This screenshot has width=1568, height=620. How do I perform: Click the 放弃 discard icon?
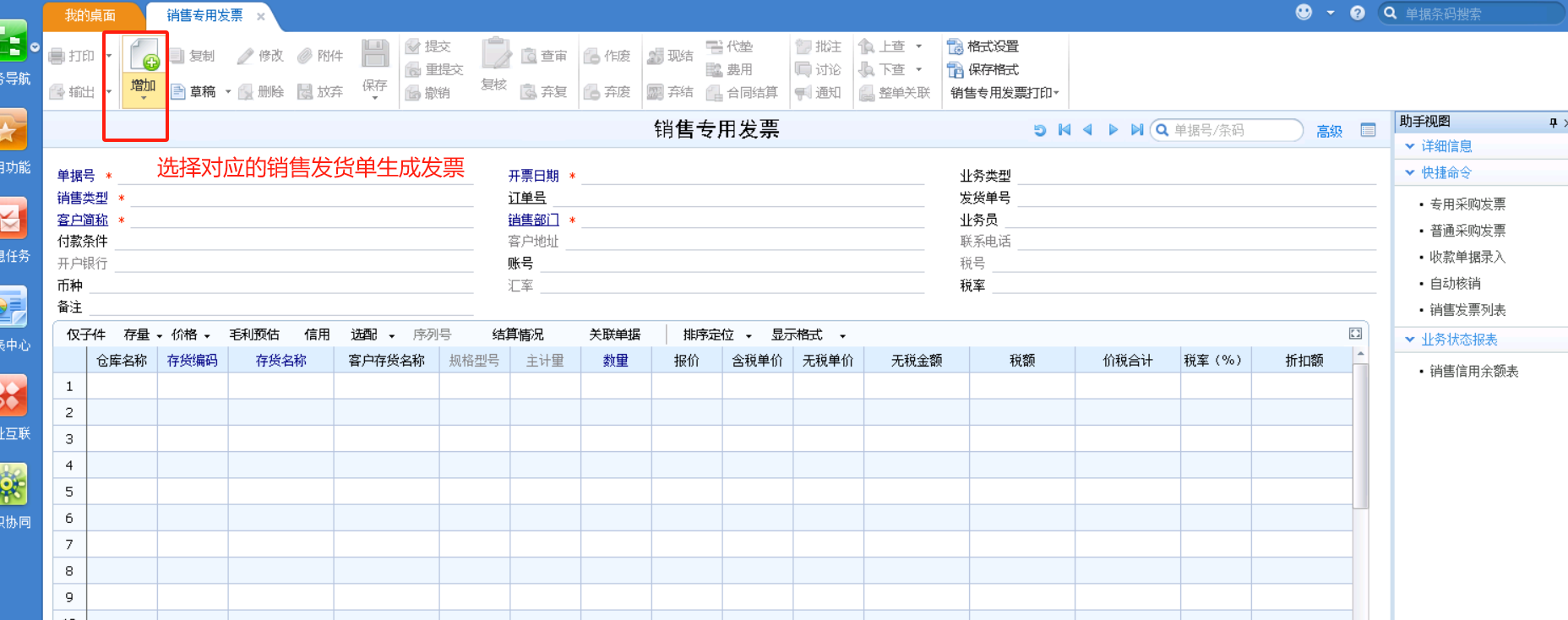click(305, 92)
